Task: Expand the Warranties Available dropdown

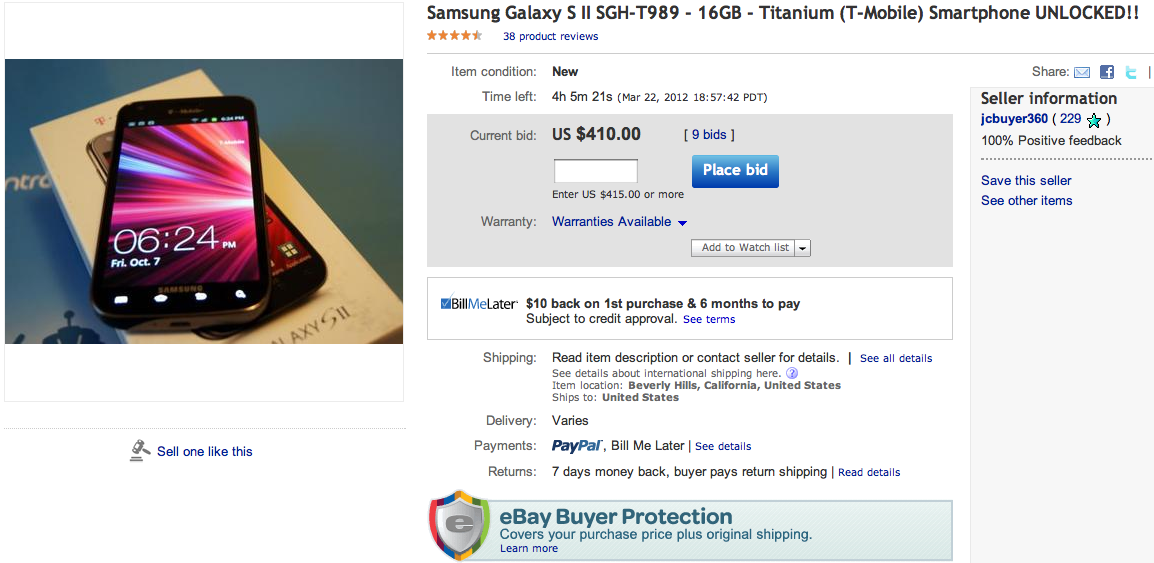Action: (x=682, y=222)
